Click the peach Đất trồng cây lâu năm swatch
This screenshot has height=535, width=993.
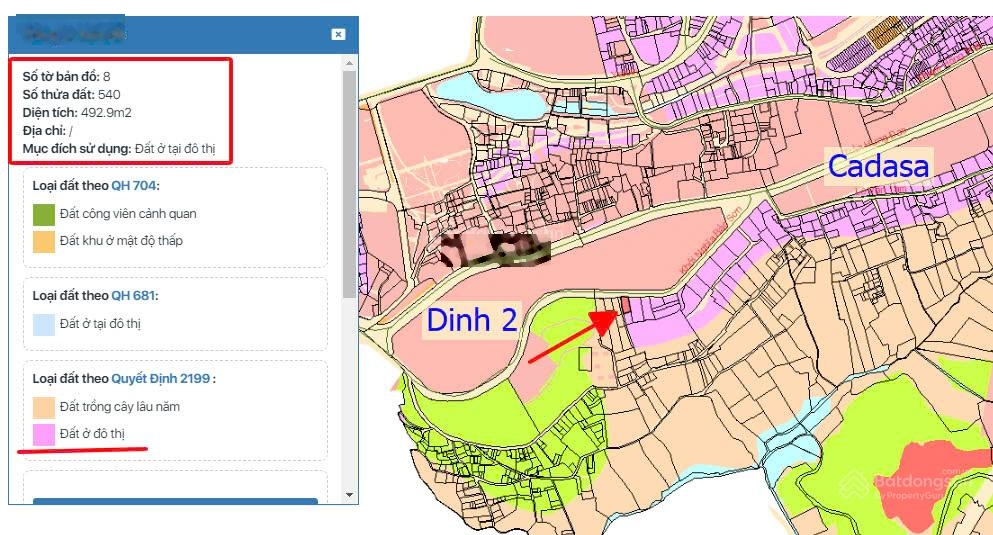[44, 407]
